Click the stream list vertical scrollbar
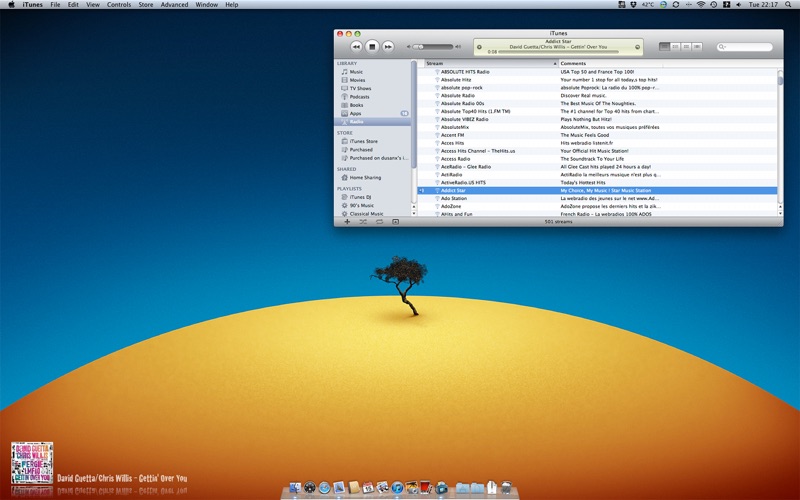Image resolution: width=800 pixels, height=500 pixels. [x=780, y=138]
